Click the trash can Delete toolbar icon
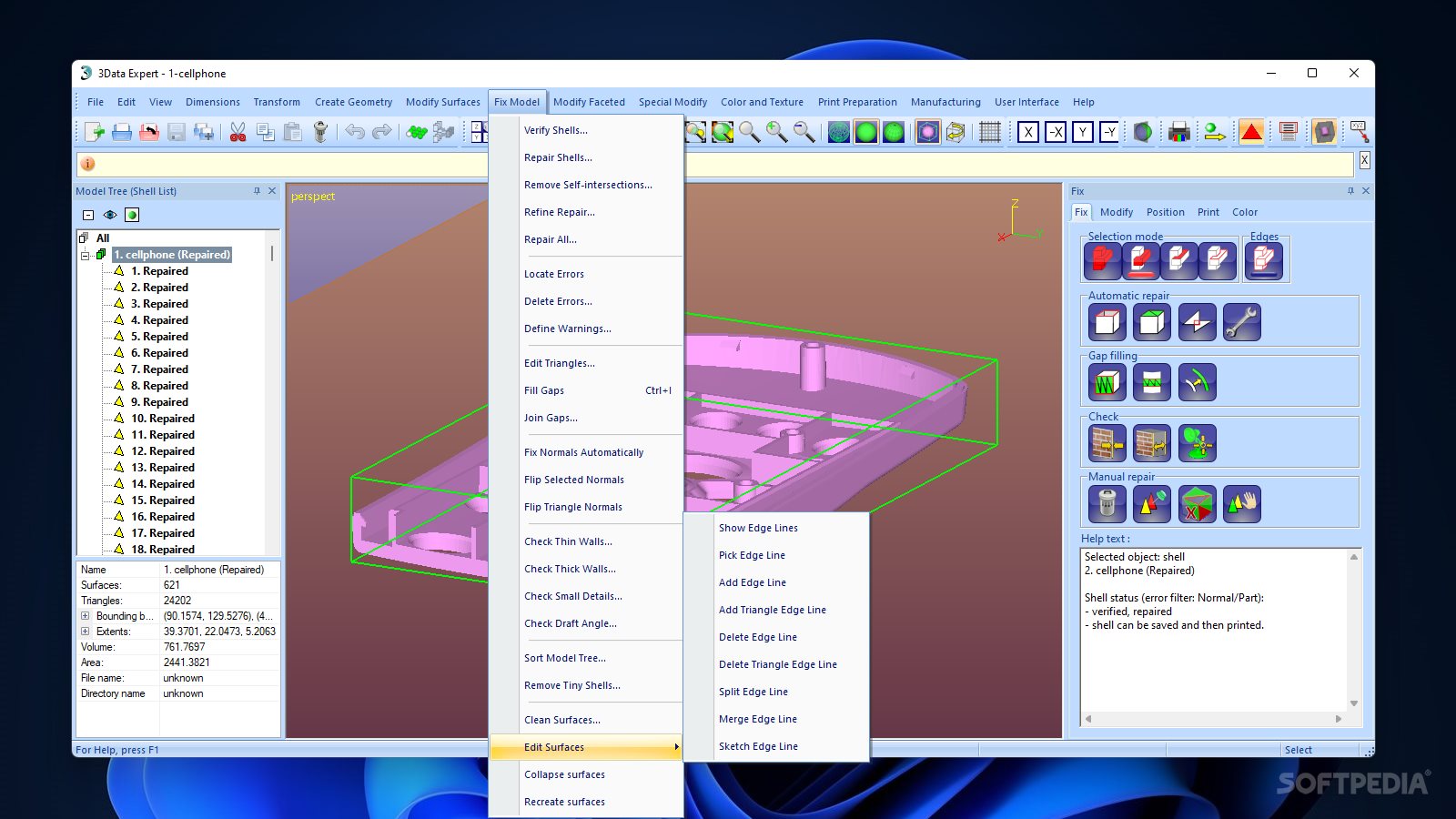1456x819 pixels. [x=320, y=132]
